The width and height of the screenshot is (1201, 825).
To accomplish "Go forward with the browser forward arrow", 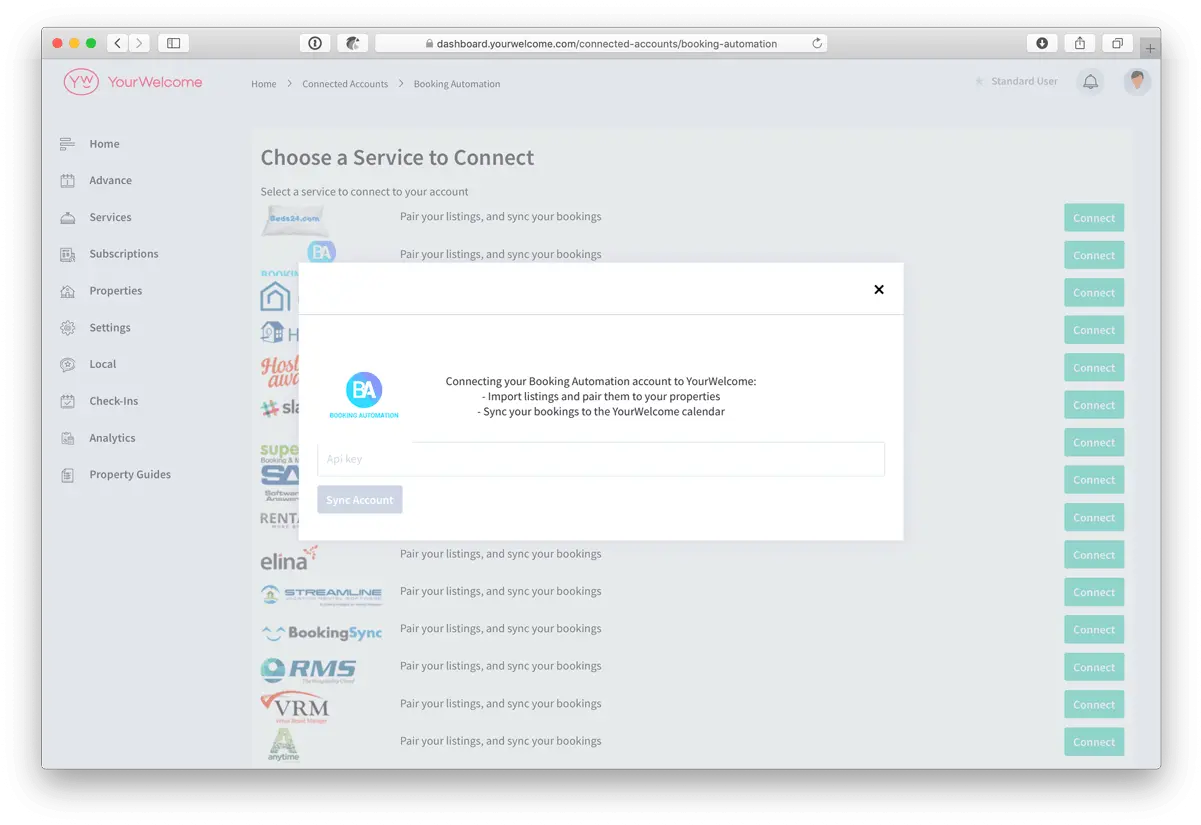I will (x=140, y=43).
